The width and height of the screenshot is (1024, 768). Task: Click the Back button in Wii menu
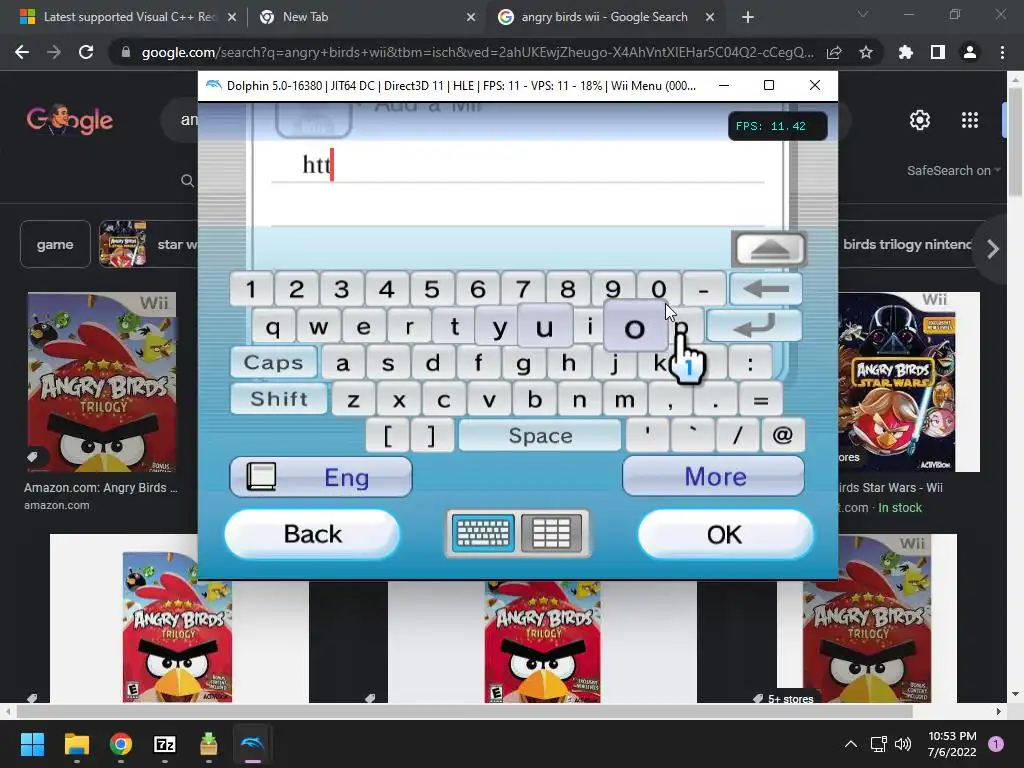(312, 534)
